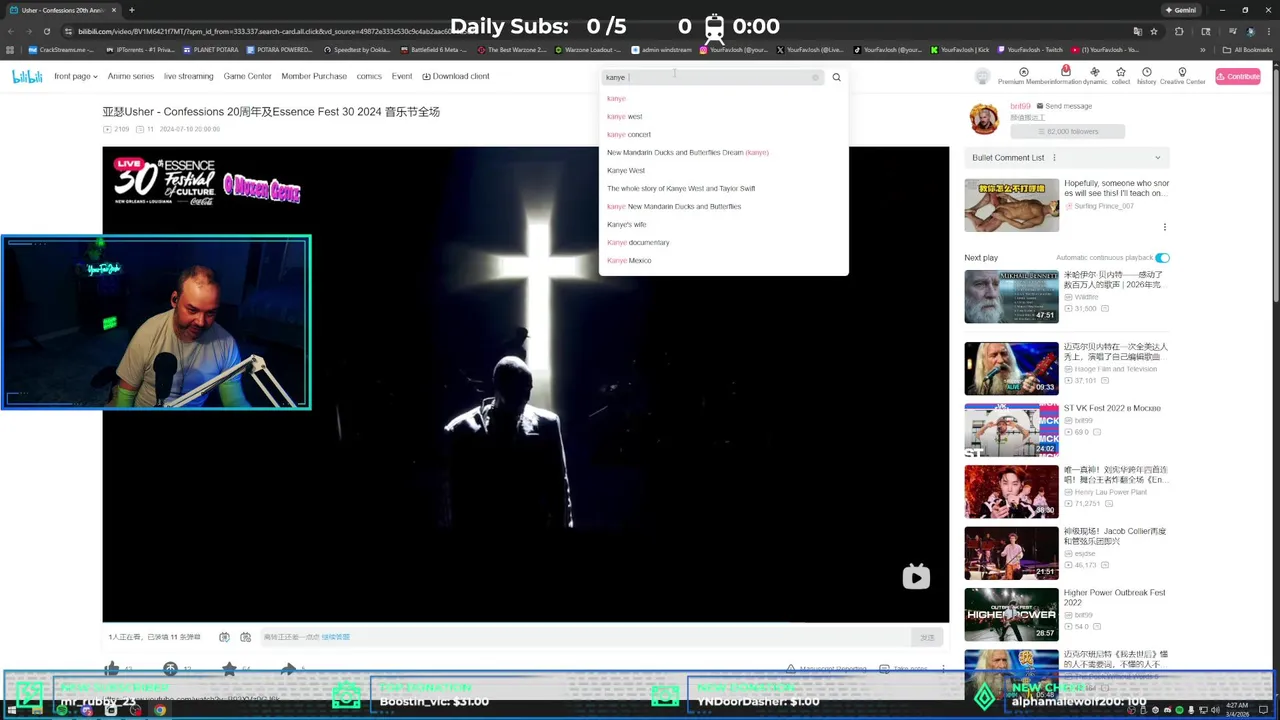Image resolution: width=1280 pixels, height=720 pixels.
Task: Open the information inbox icon
Action: click(1066, 72)
